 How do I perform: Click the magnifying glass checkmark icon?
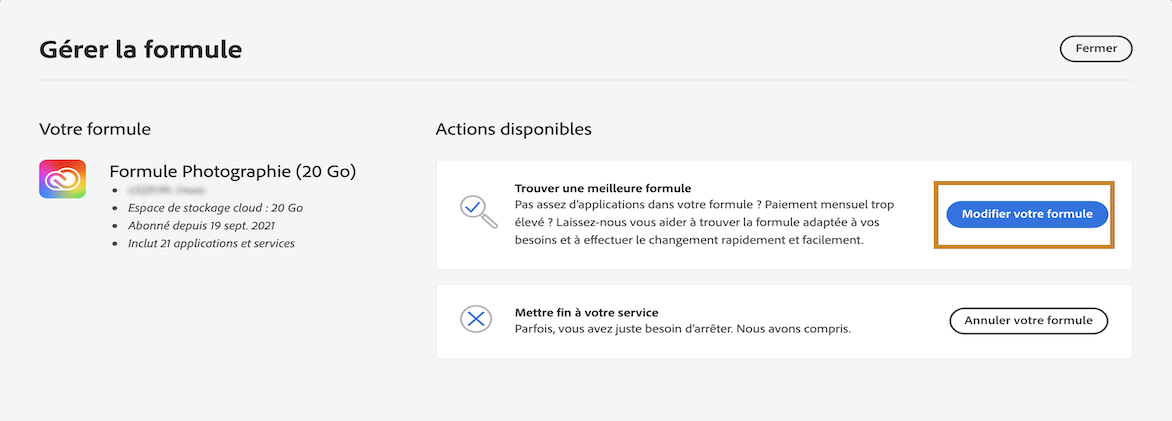[474, 210]
